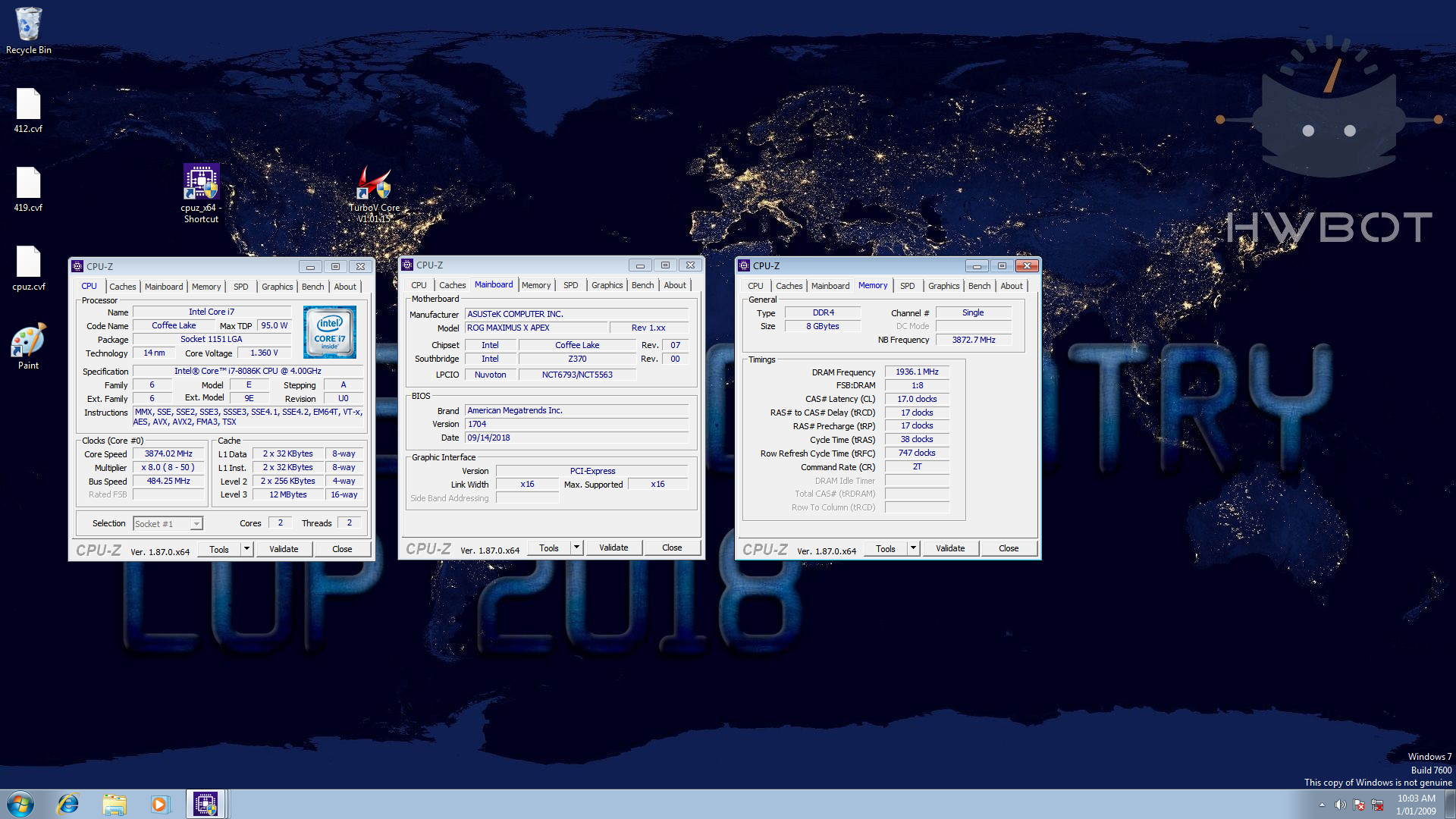
Task: Open Windows Explorer from the taskbar
Action: (x=114, y=804)
